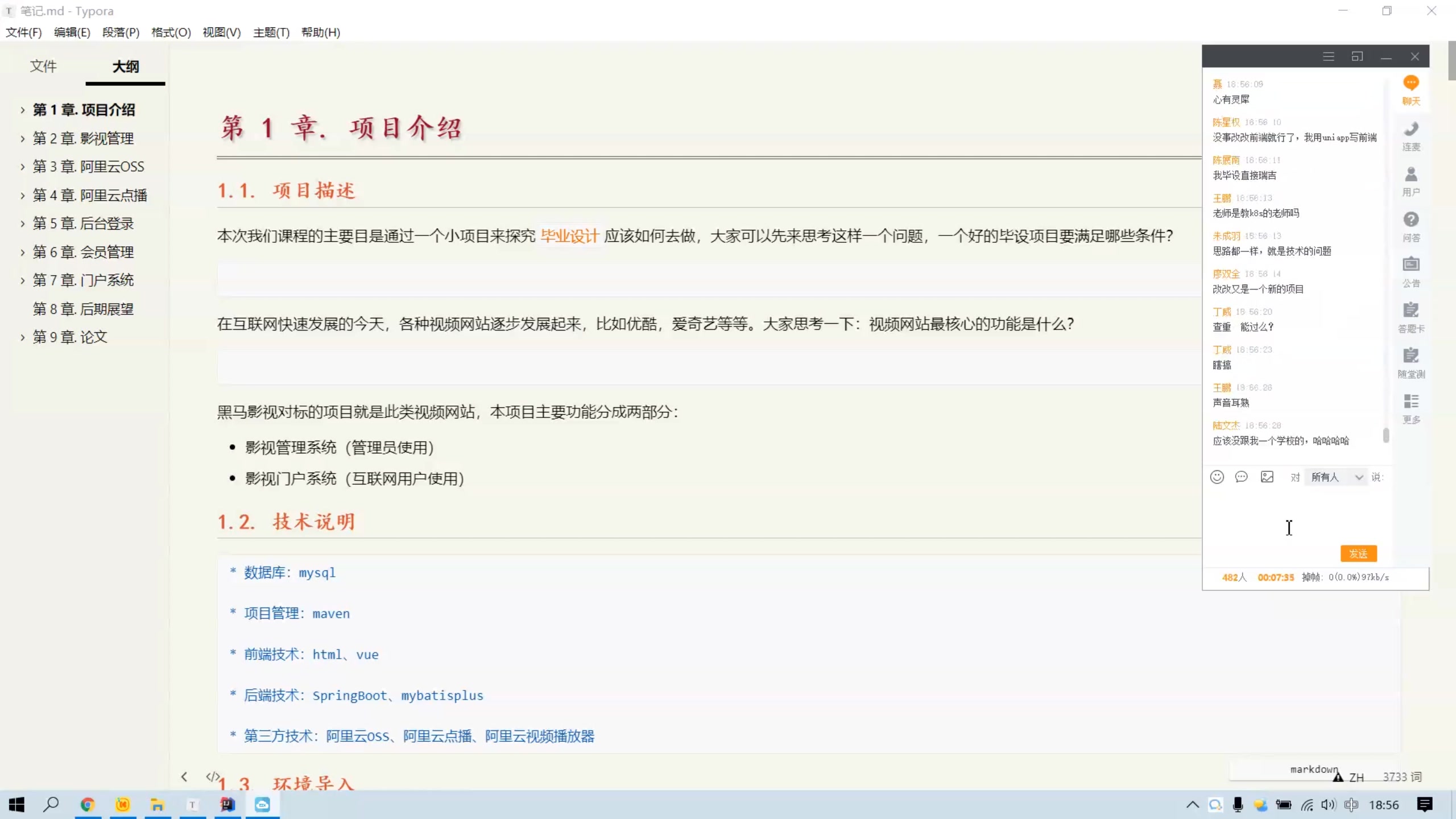Screen dimensions: 1456x819
Task: Click the microphone tray icon
Action: (x=1238, y=804)
